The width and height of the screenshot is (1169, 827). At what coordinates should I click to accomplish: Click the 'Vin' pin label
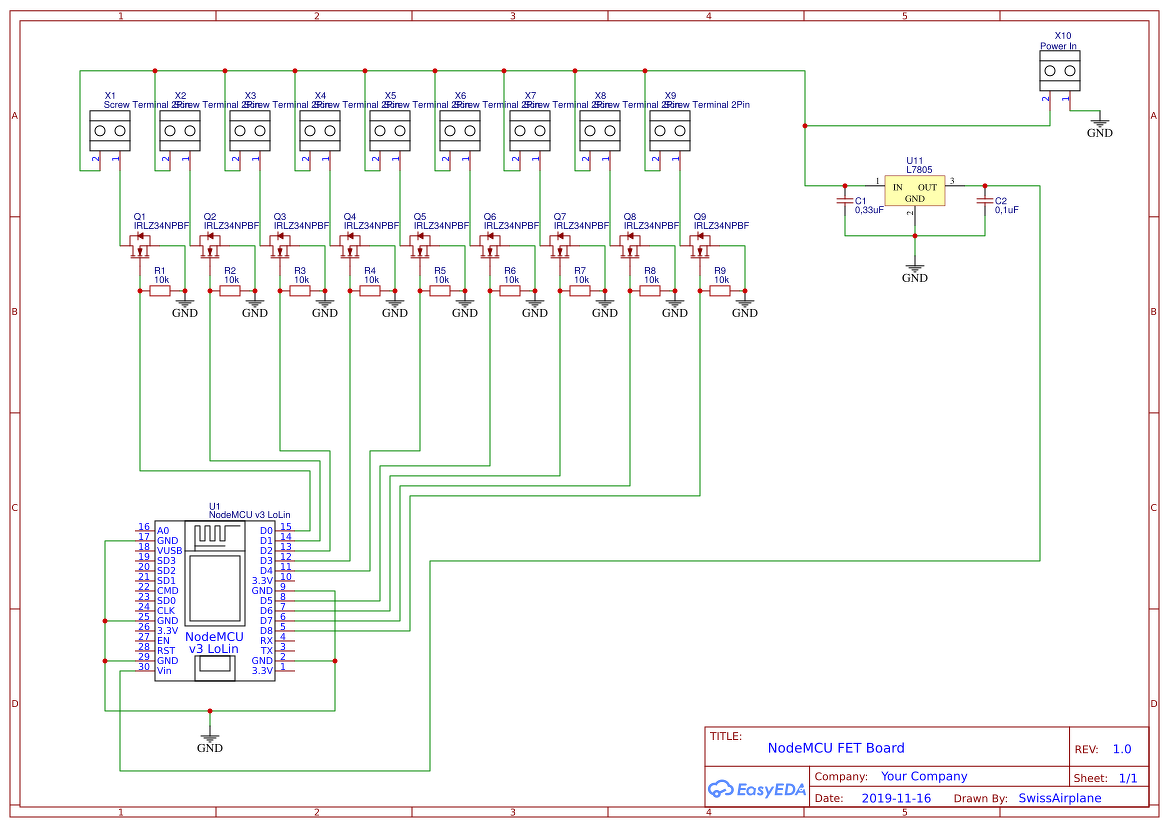tap(164, 671)
